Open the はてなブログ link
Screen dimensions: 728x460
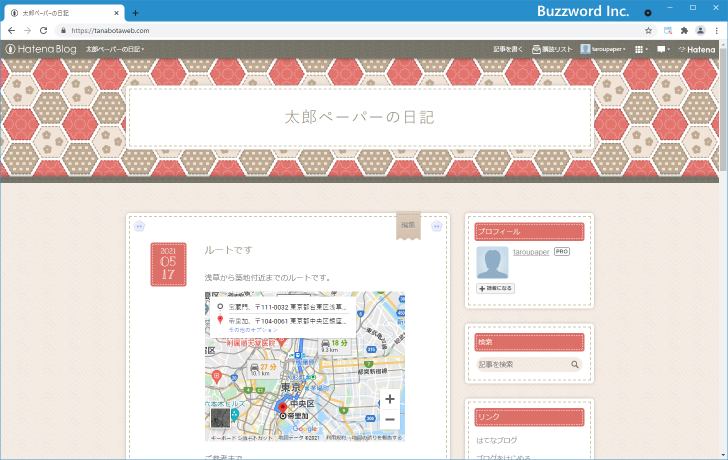coord(497,440)
